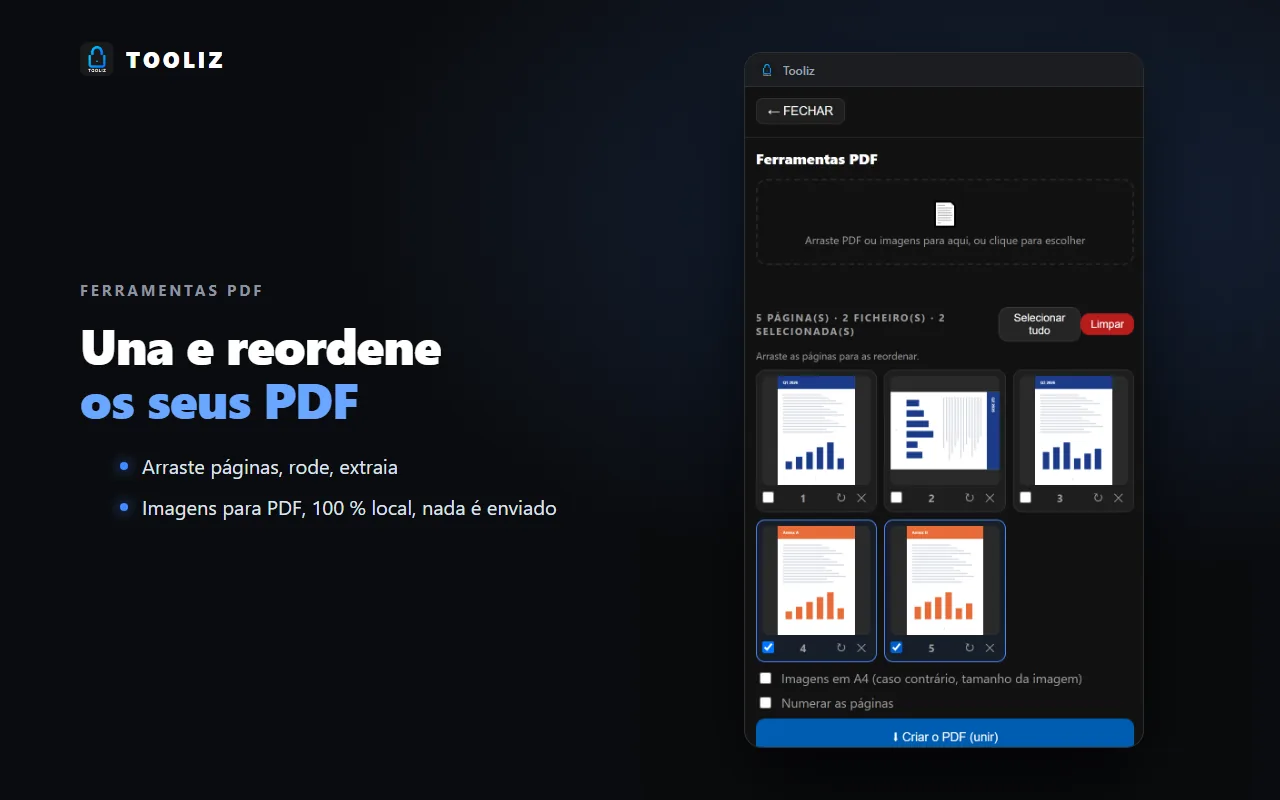This screenshot has height=800, width=1280.
Task: Select page 2 via its checkbox
Action: (896, 498)
